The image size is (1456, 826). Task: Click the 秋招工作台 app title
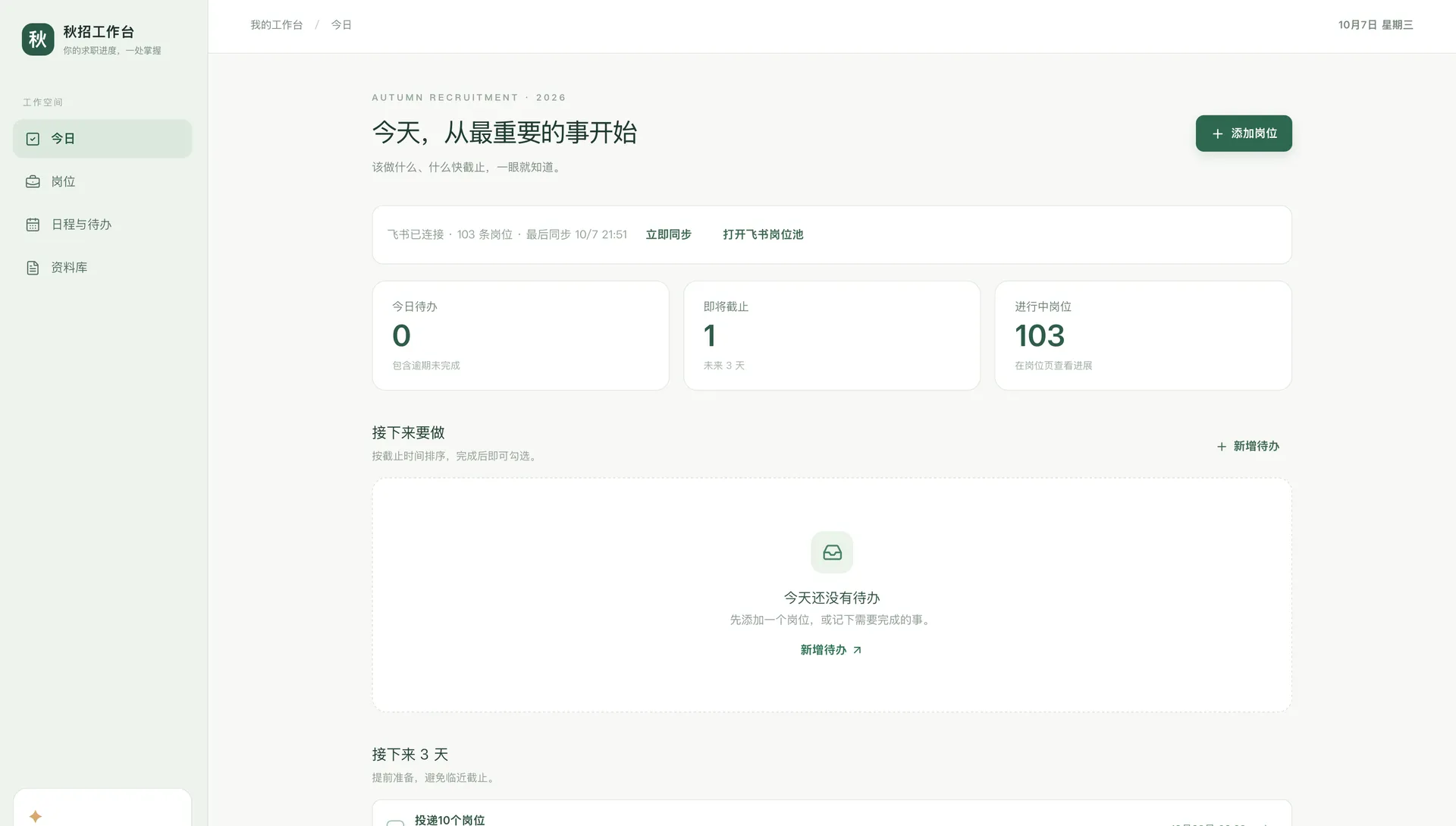[99, 32]
